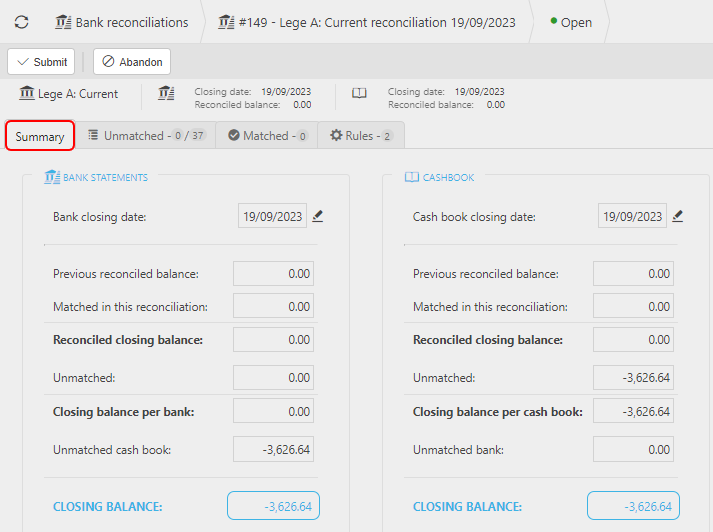Image resolution: width=713 pixels, height=532 pixels.
Task: Click the Bank Statements section bank icon
Action: 53,177
